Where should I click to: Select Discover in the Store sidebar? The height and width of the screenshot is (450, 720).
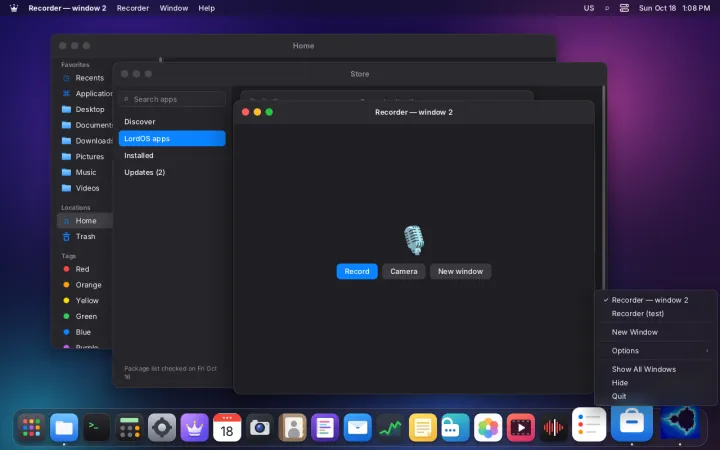pyautogui.click(x=172, y=122)
